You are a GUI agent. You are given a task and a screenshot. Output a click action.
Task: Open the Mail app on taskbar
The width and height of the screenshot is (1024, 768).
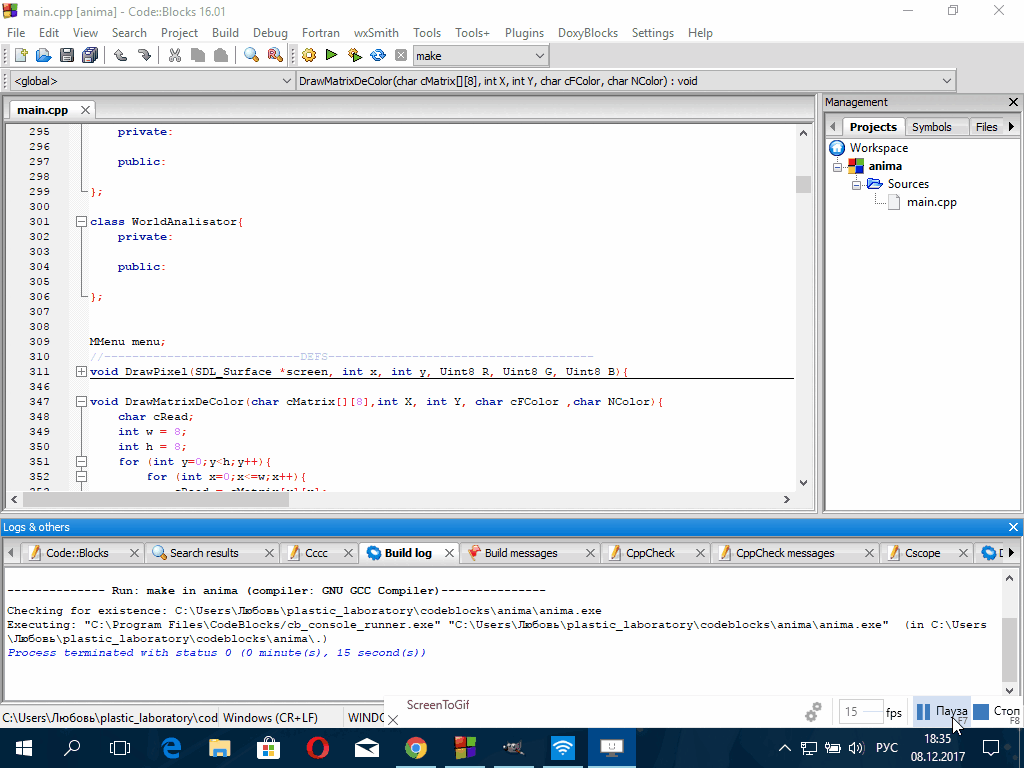tap(367, 748)
